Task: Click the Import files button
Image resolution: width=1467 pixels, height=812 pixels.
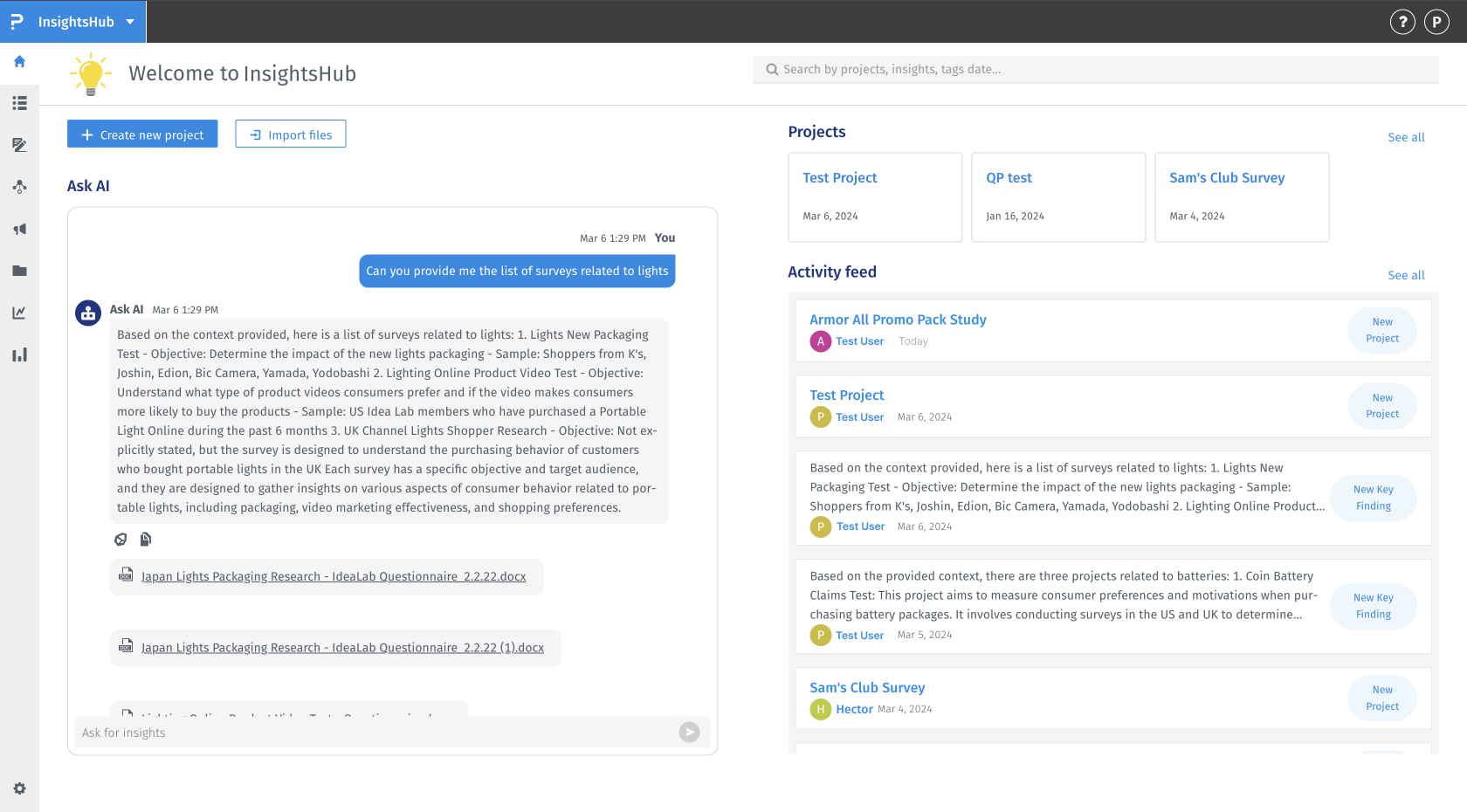Action: pos(291,134)
